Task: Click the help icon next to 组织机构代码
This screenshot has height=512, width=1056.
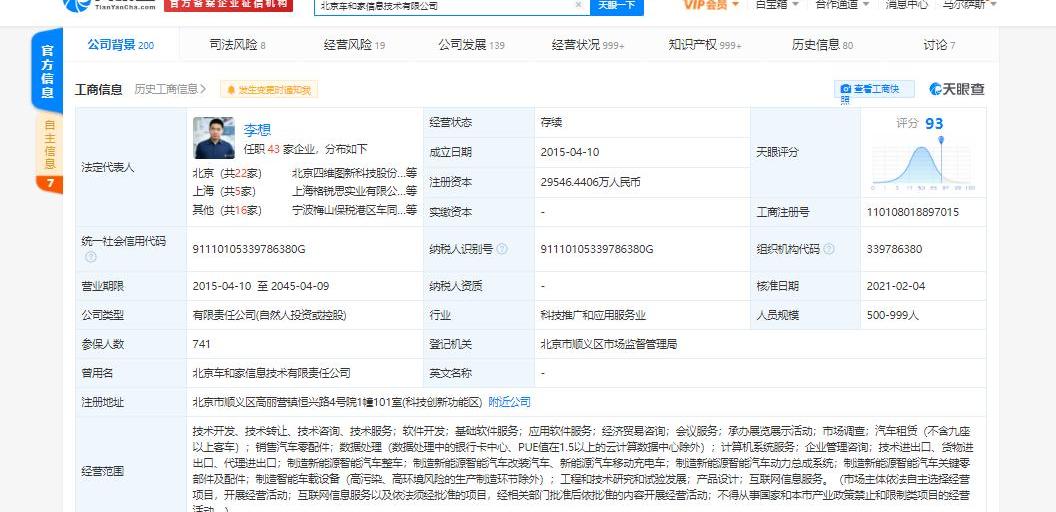Action: pos(828,249)
